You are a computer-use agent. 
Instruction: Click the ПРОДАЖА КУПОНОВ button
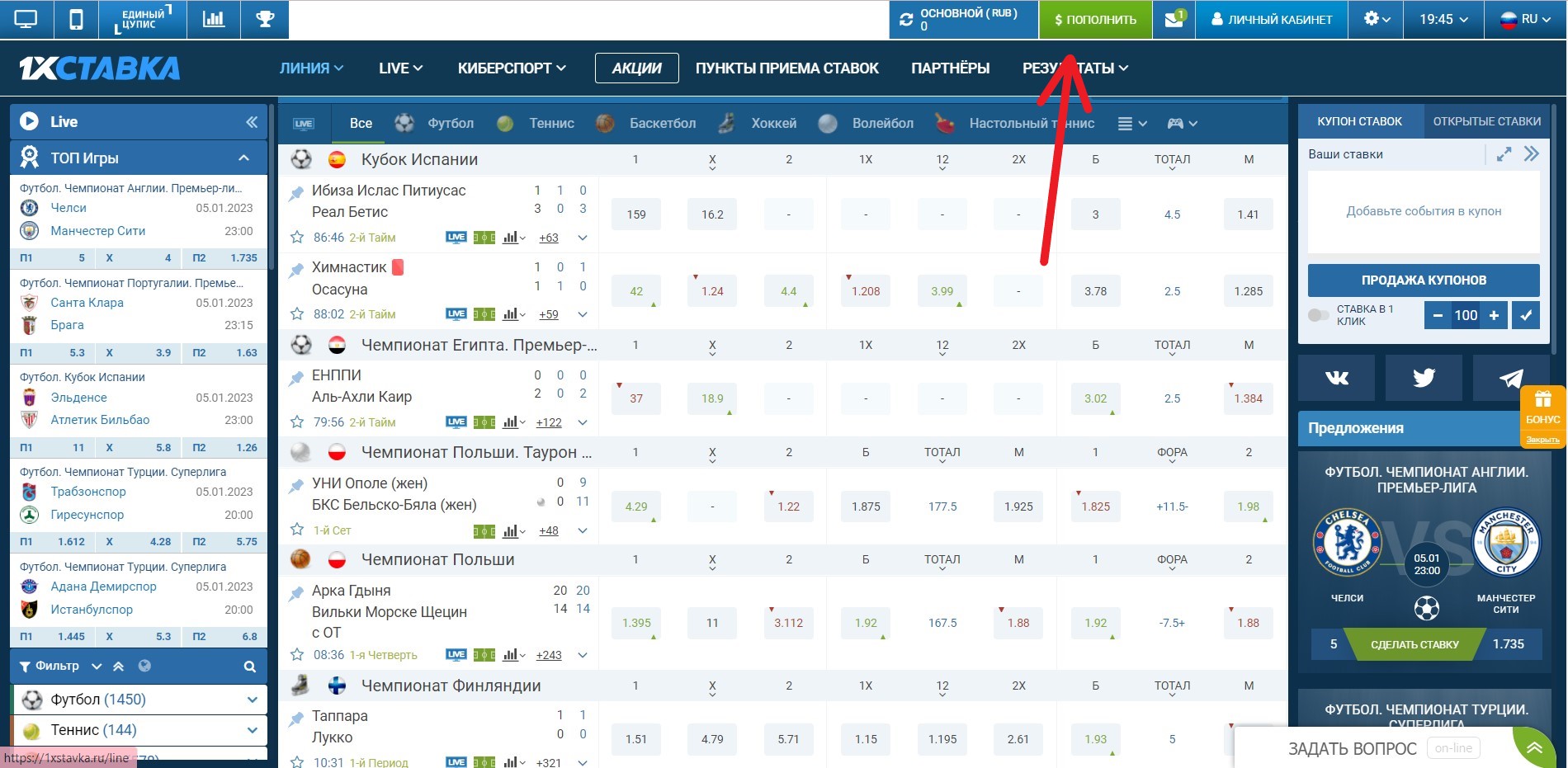[x=1424, y=280]
